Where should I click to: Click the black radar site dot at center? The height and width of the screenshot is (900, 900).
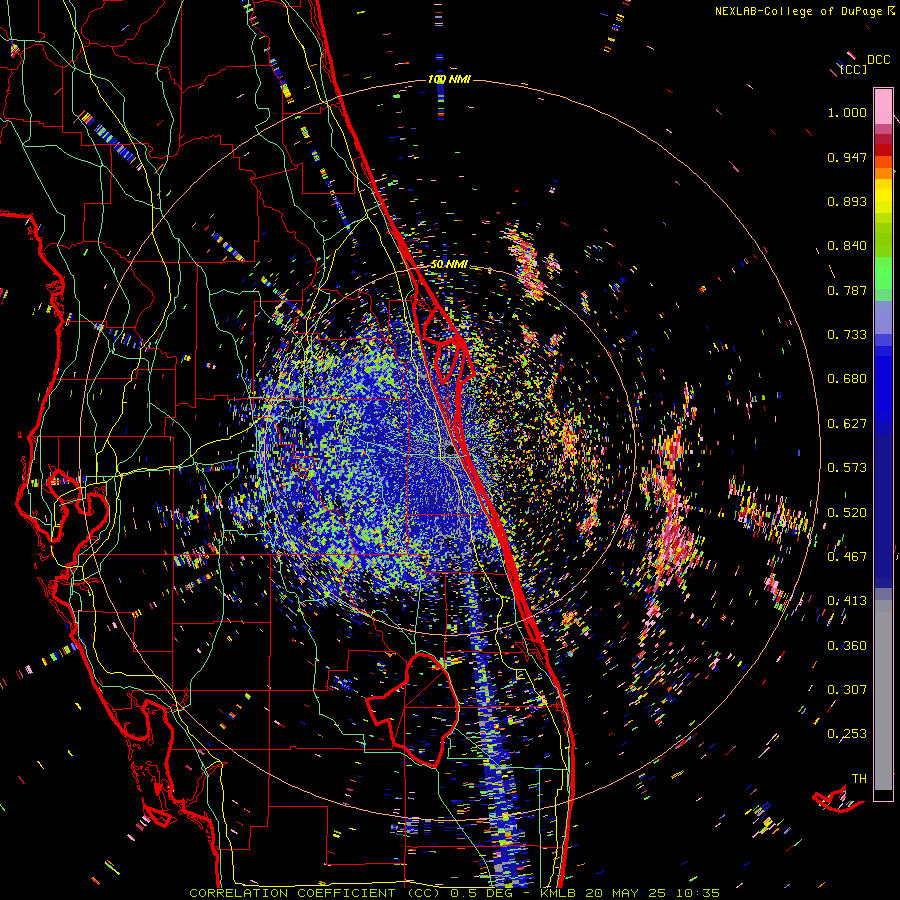pyautogui.click(x=451, y=449)
